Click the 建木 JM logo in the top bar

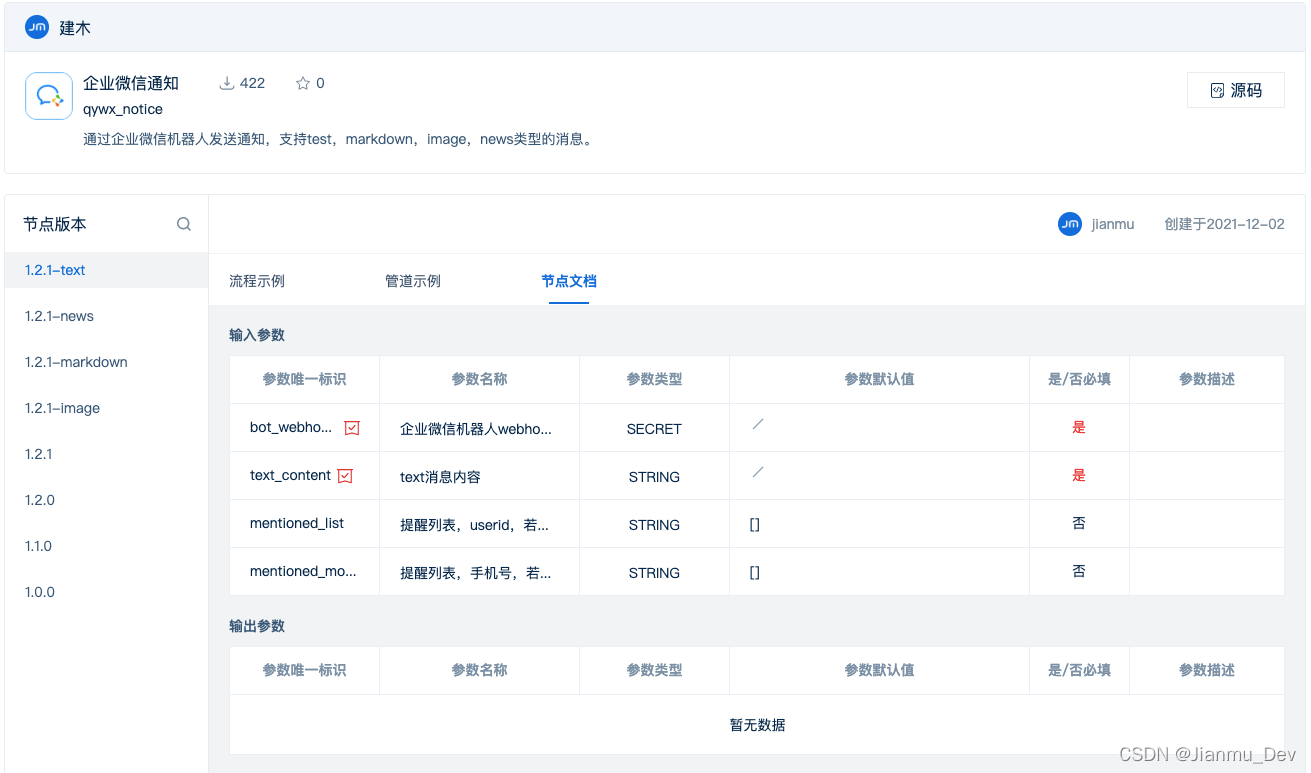click(37, 27)
